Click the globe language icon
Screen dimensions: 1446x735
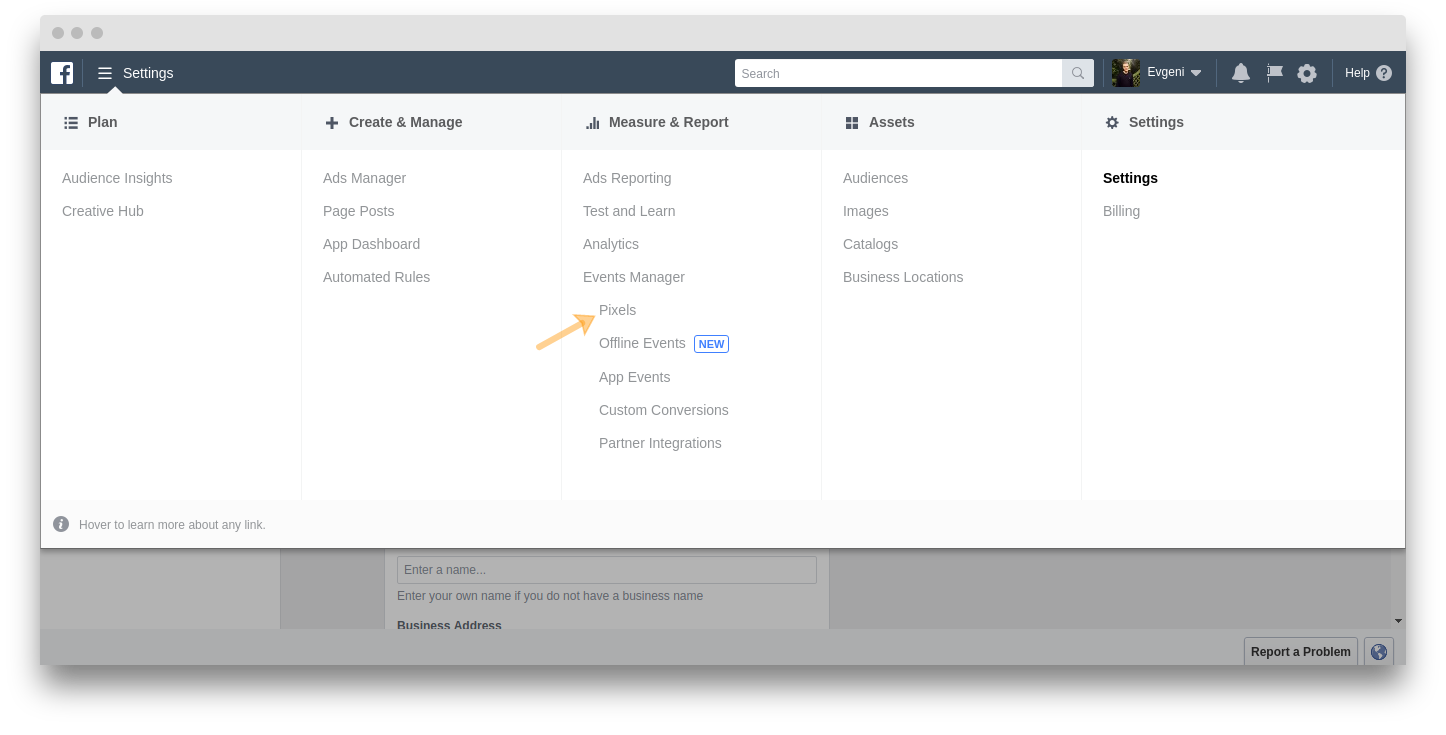tap(1379, 652)
